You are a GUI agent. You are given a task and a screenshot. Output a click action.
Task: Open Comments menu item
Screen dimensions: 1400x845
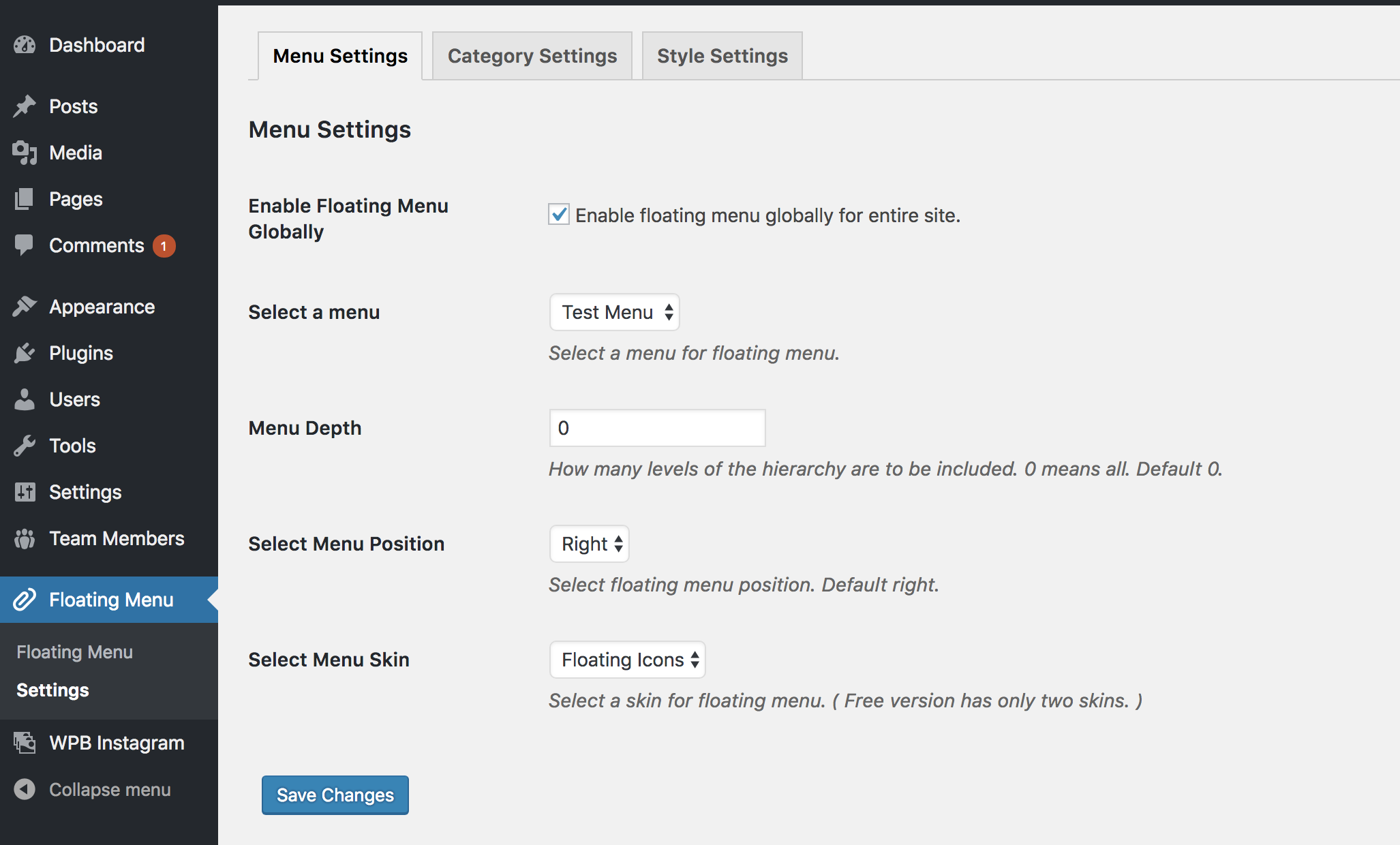point(109,245)
